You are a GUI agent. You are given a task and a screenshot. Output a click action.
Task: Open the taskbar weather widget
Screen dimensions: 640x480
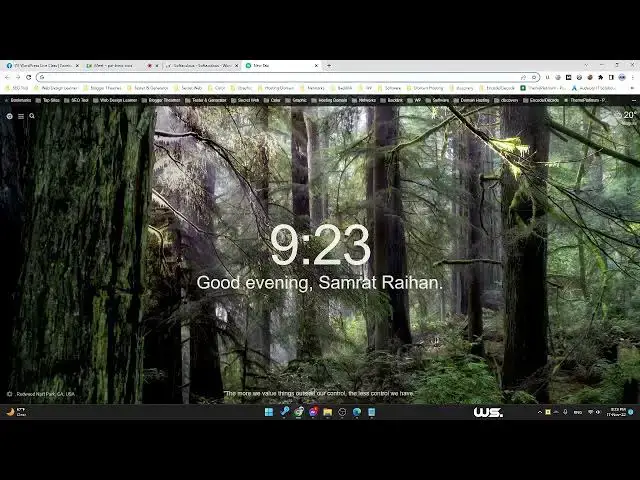coord(16,412)
